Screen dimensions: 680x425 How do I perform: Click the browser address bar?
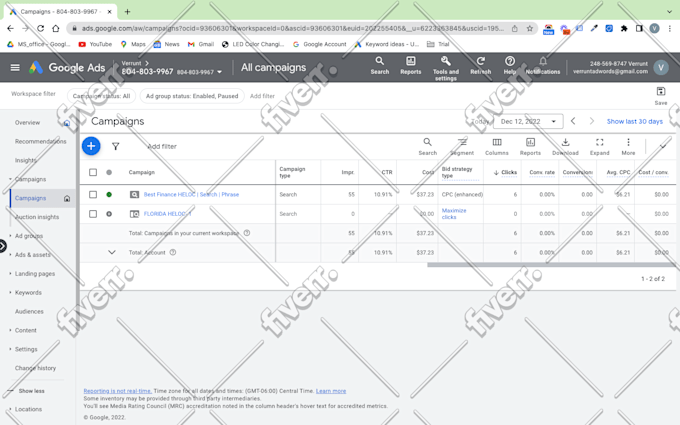click(x=293, y=29)
